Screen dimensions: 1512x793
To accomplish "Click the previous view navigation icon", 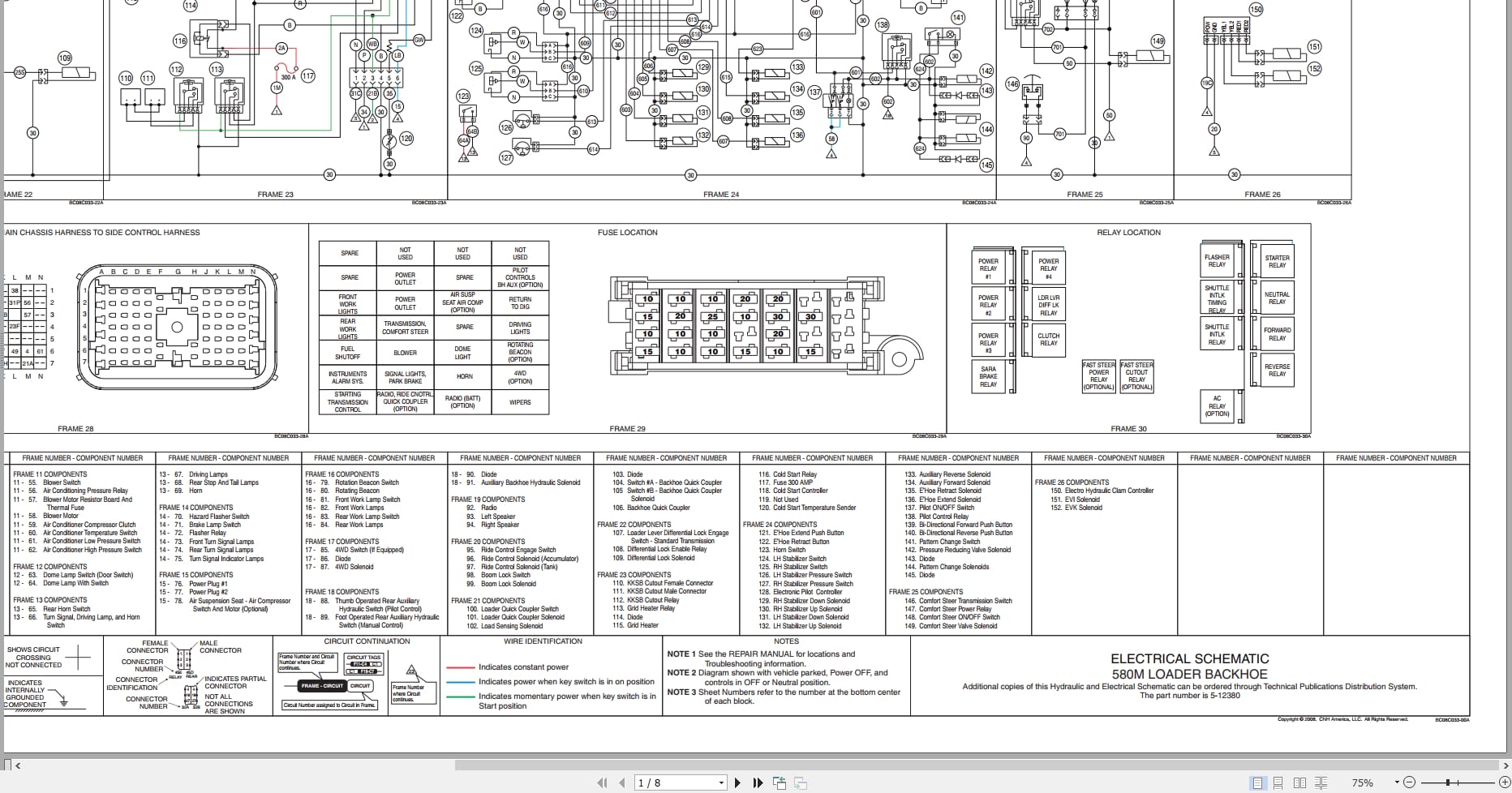I will [779, 782].
